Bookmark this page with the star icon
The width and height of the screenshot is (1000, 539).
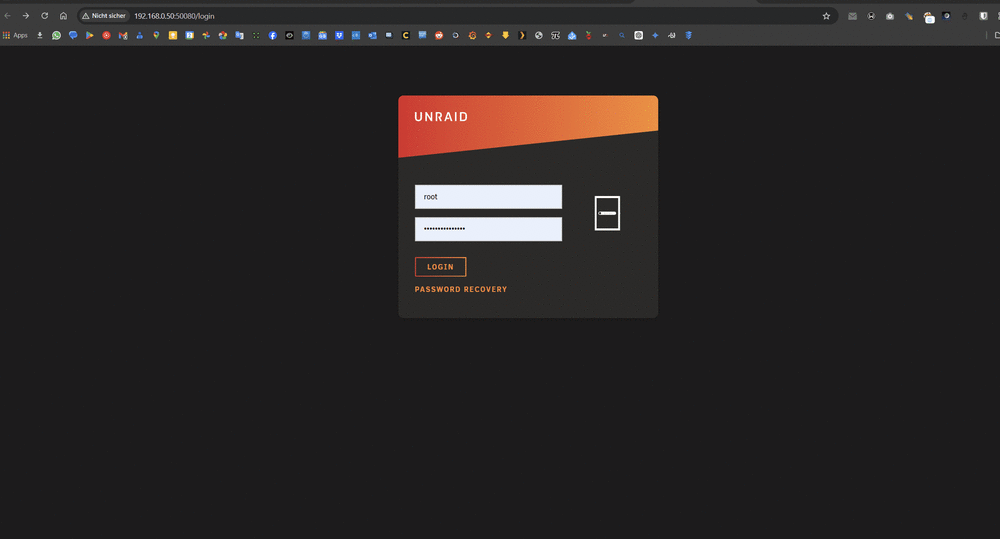point(826,16)
